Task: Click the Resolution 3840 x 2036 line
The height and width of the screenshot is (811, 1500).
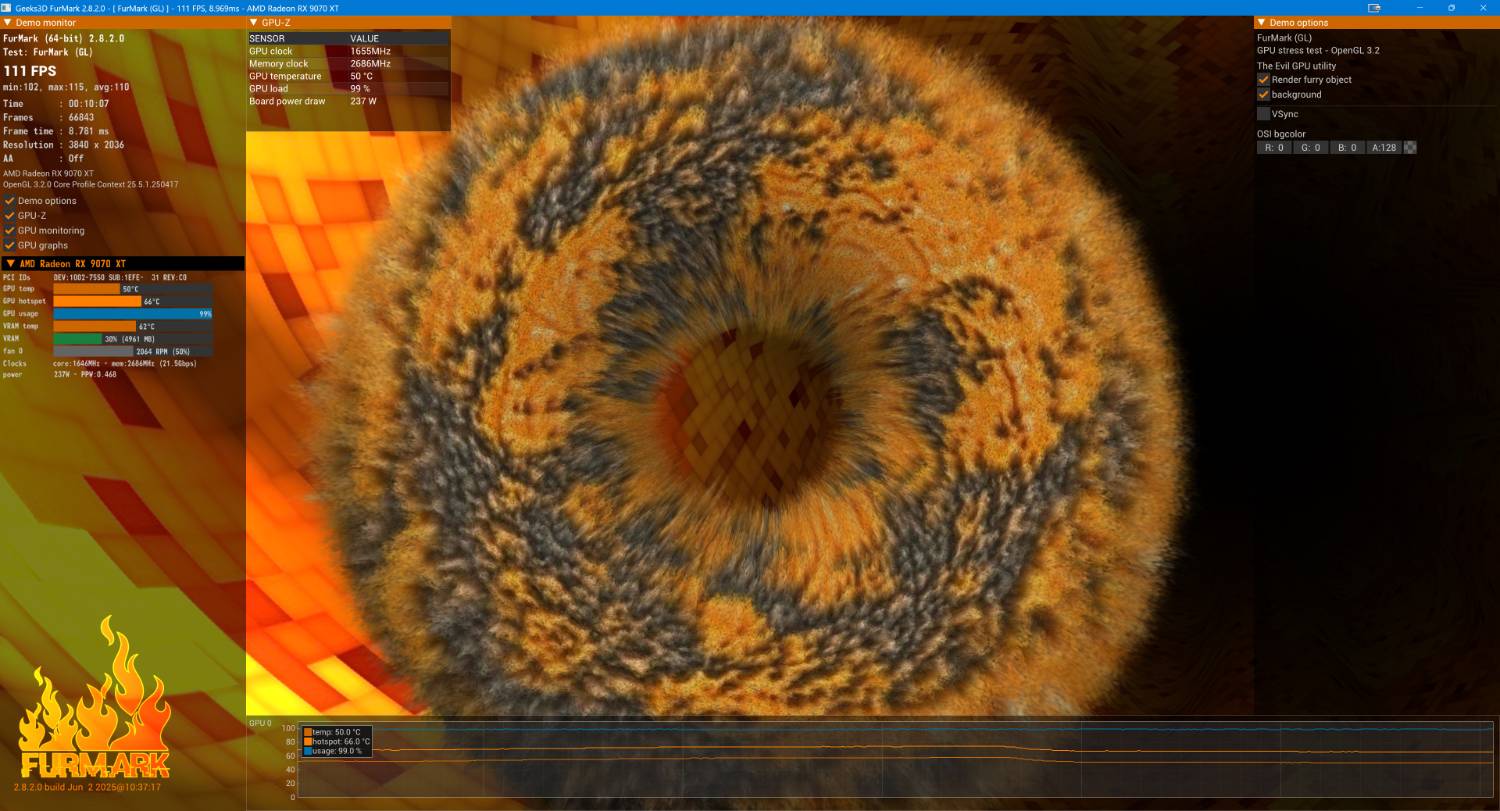Action: tap(63, 145)
